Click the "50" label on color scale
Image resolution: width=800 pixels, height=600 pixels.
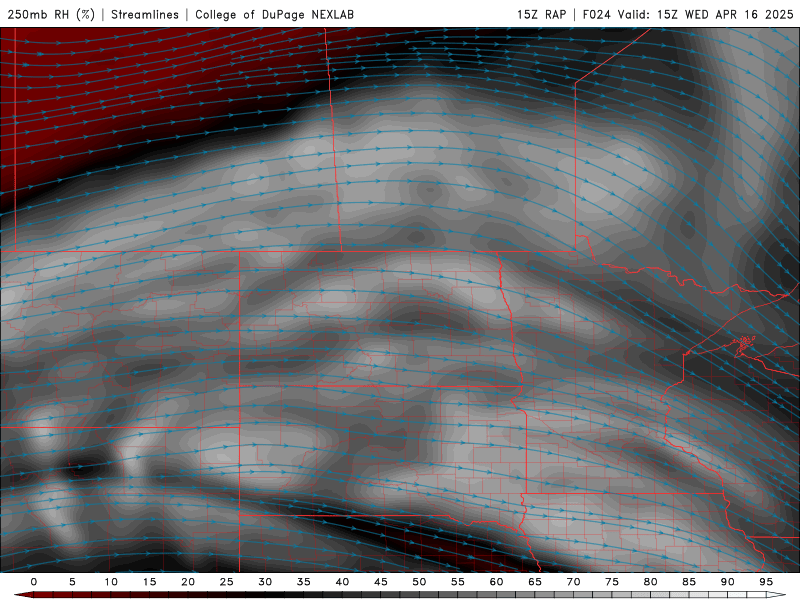419,582
